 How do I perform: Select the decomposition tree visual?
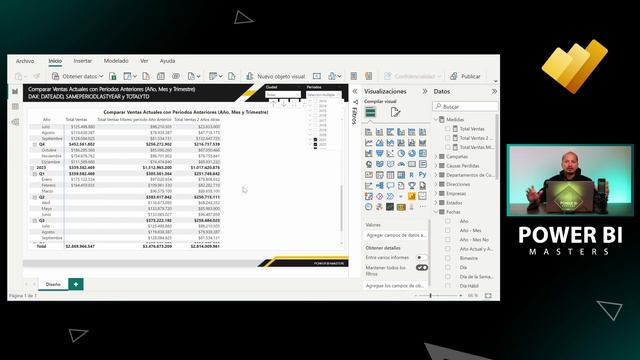(x=380, y=186)
